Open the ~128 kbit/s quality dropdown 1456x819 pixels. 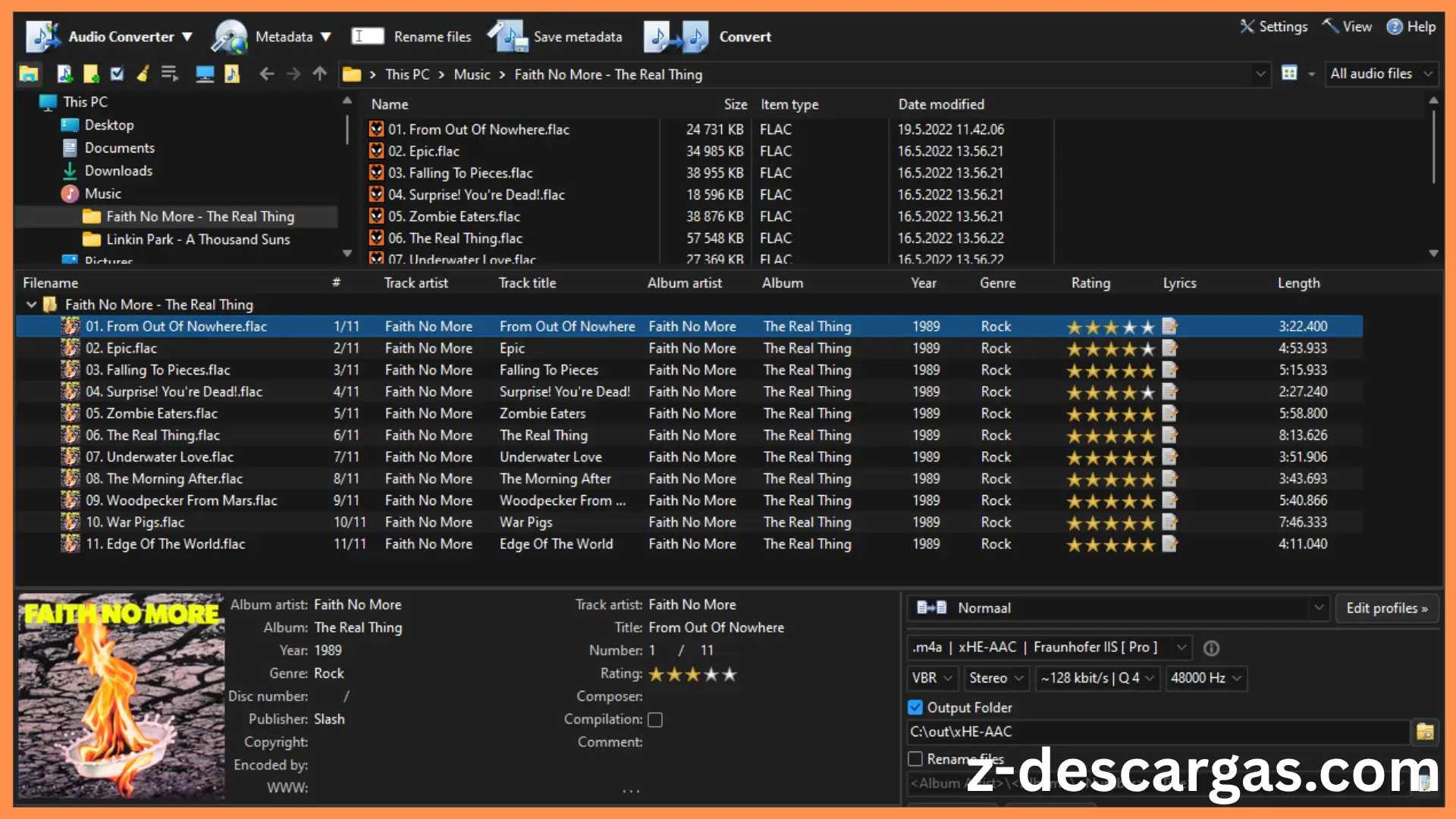pyautogui.click(x=1150, y=678)
